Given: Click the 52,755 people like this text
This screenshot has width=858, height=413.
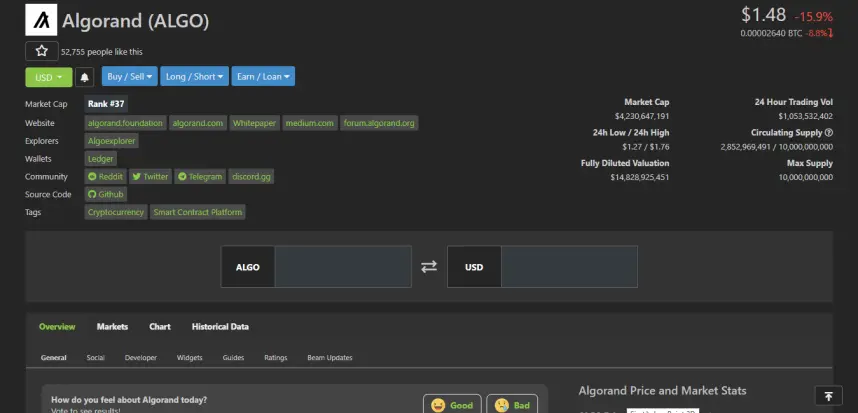Looking at the screenshot, I should point(102,52).
